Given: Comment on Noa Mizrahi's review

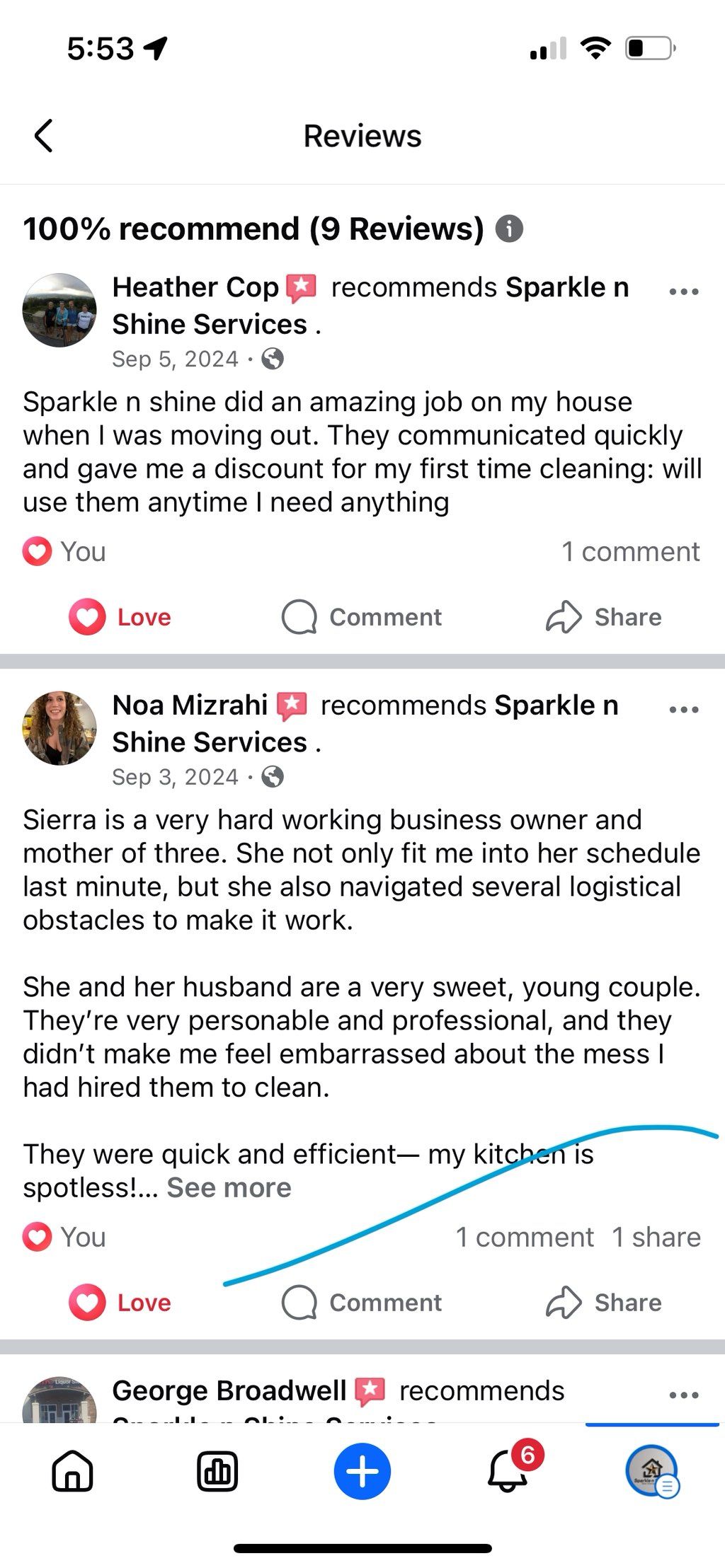Looking at the screenshot, I should coord(362,1303).
